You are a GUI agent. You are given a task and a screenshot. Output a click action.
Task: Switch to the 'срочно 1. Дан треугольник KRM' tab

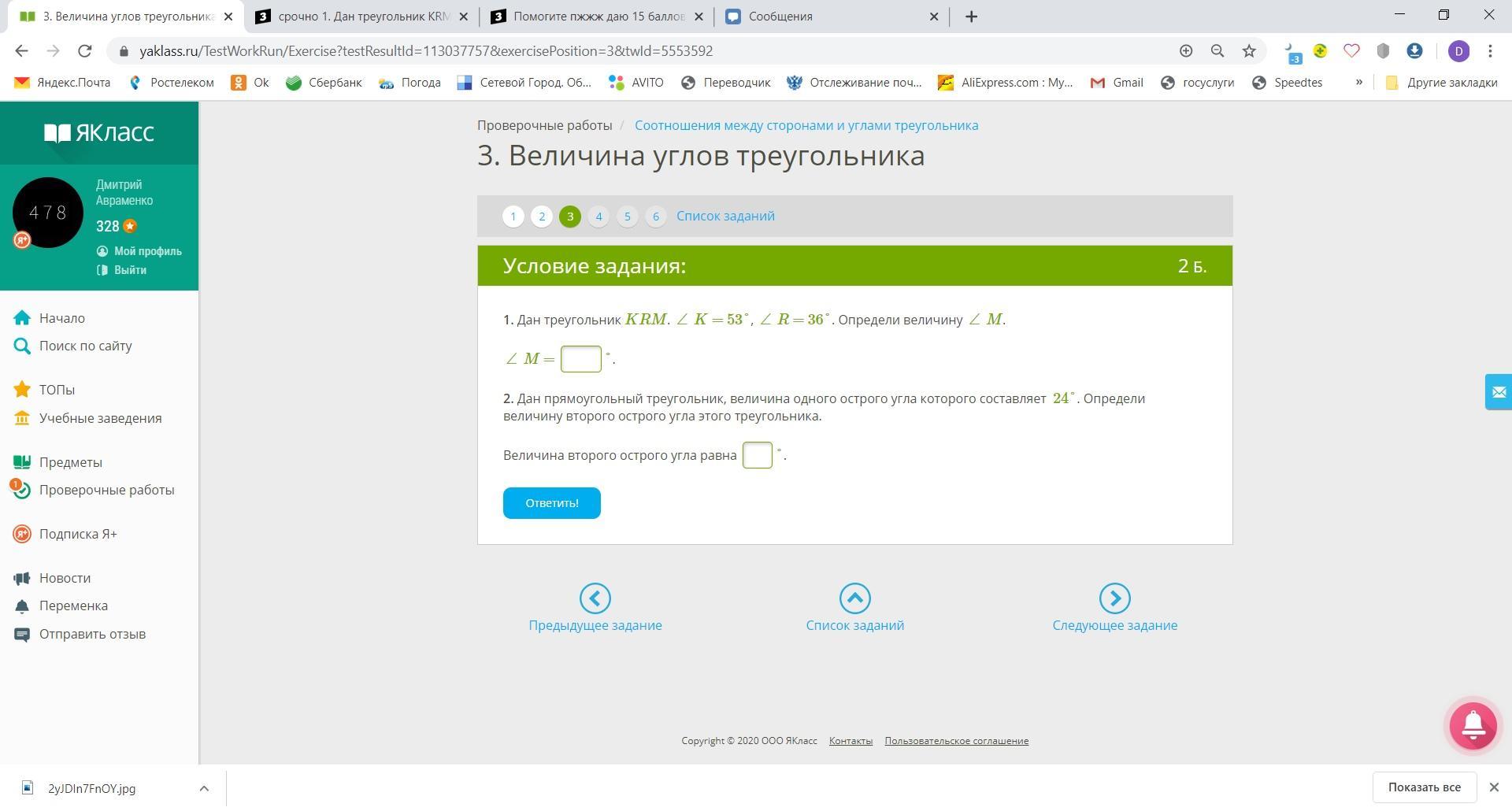(x=361, y=17)
